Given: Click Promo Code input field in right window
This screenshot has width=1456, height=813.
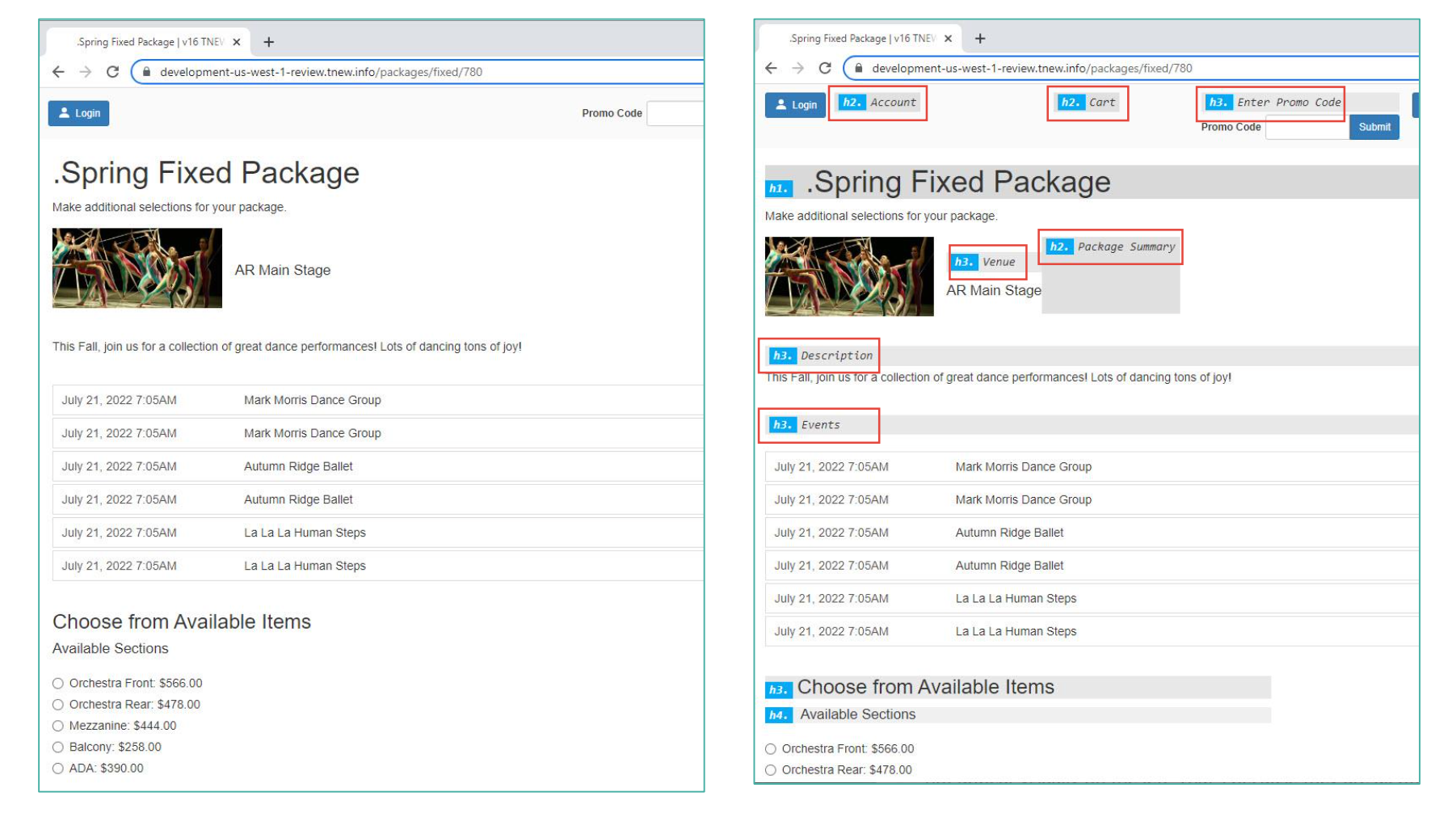Looking at the screenshot, I should pos(1307,128).
